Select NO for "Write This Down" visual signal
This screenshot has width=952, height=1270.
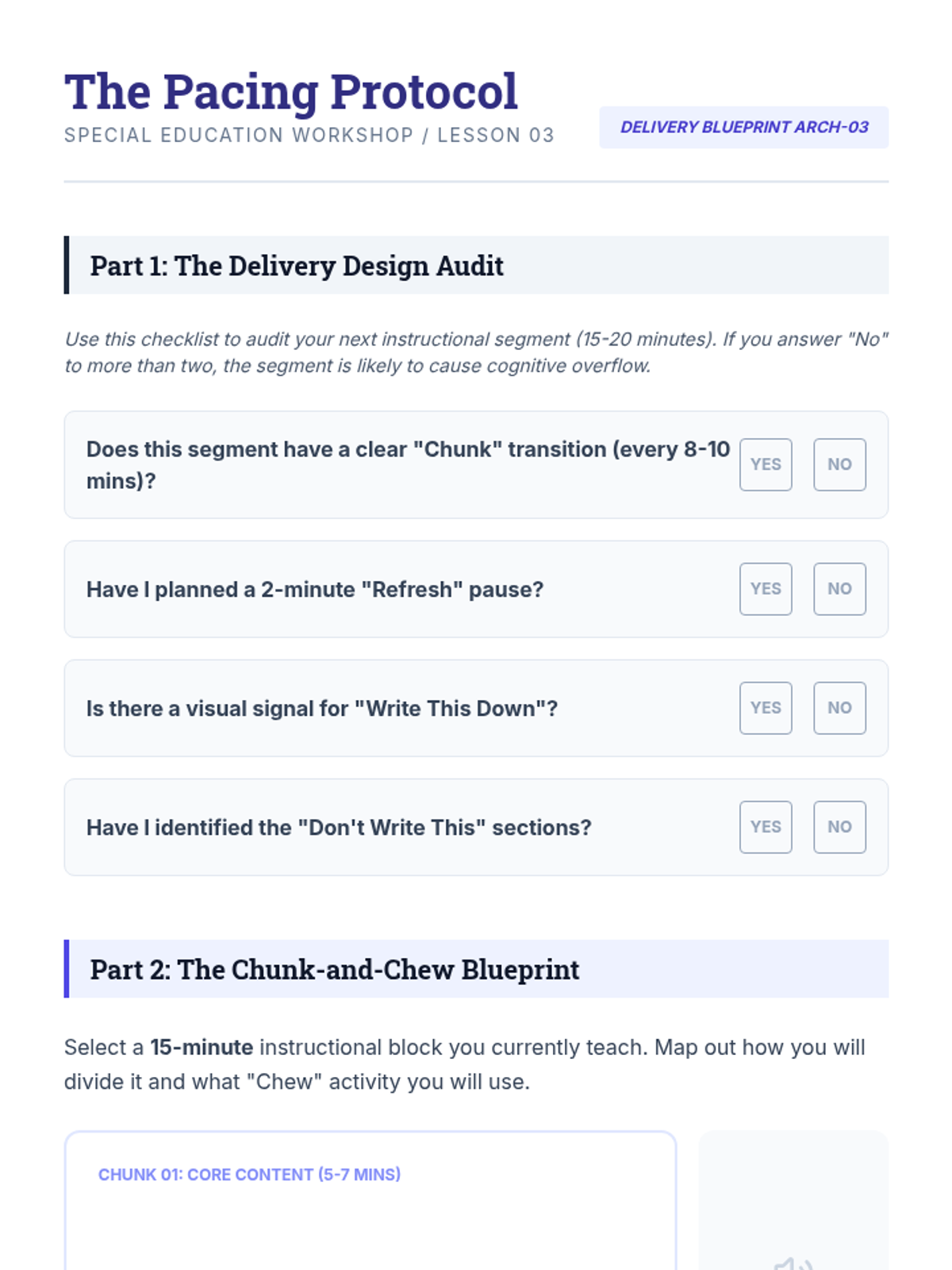pyautogui.click(x=839, y=708)
